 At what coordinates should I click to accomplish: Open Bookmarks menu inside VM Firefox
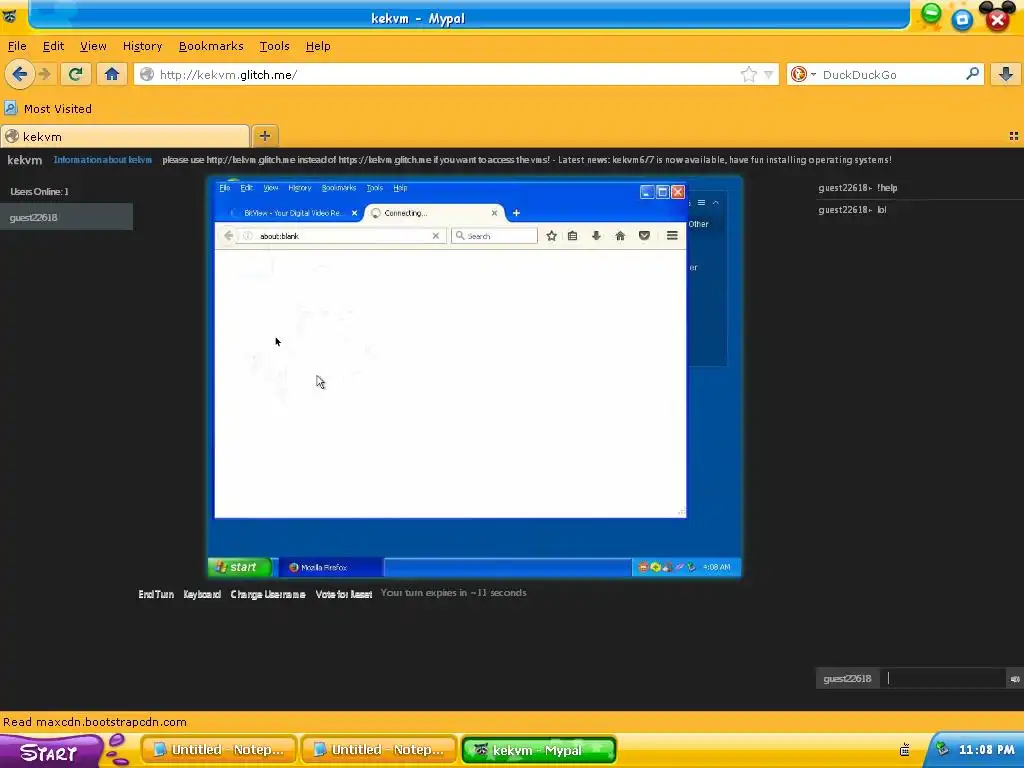pos(339,188)
